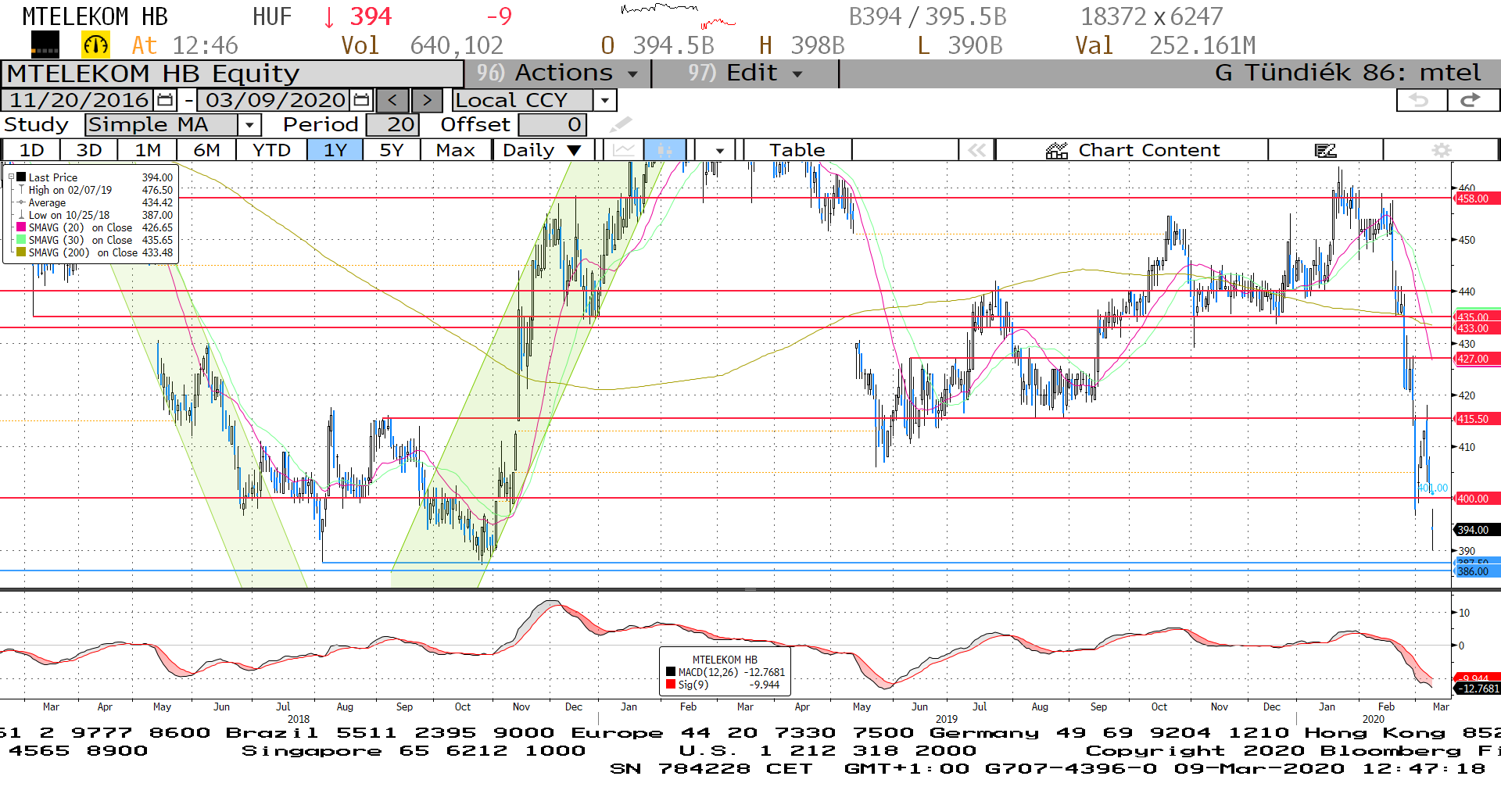The height and width of the screenshot is (812, 1501).
Task: Switch to line chart type
Action: pyautogui.click(x=624, y=150)
